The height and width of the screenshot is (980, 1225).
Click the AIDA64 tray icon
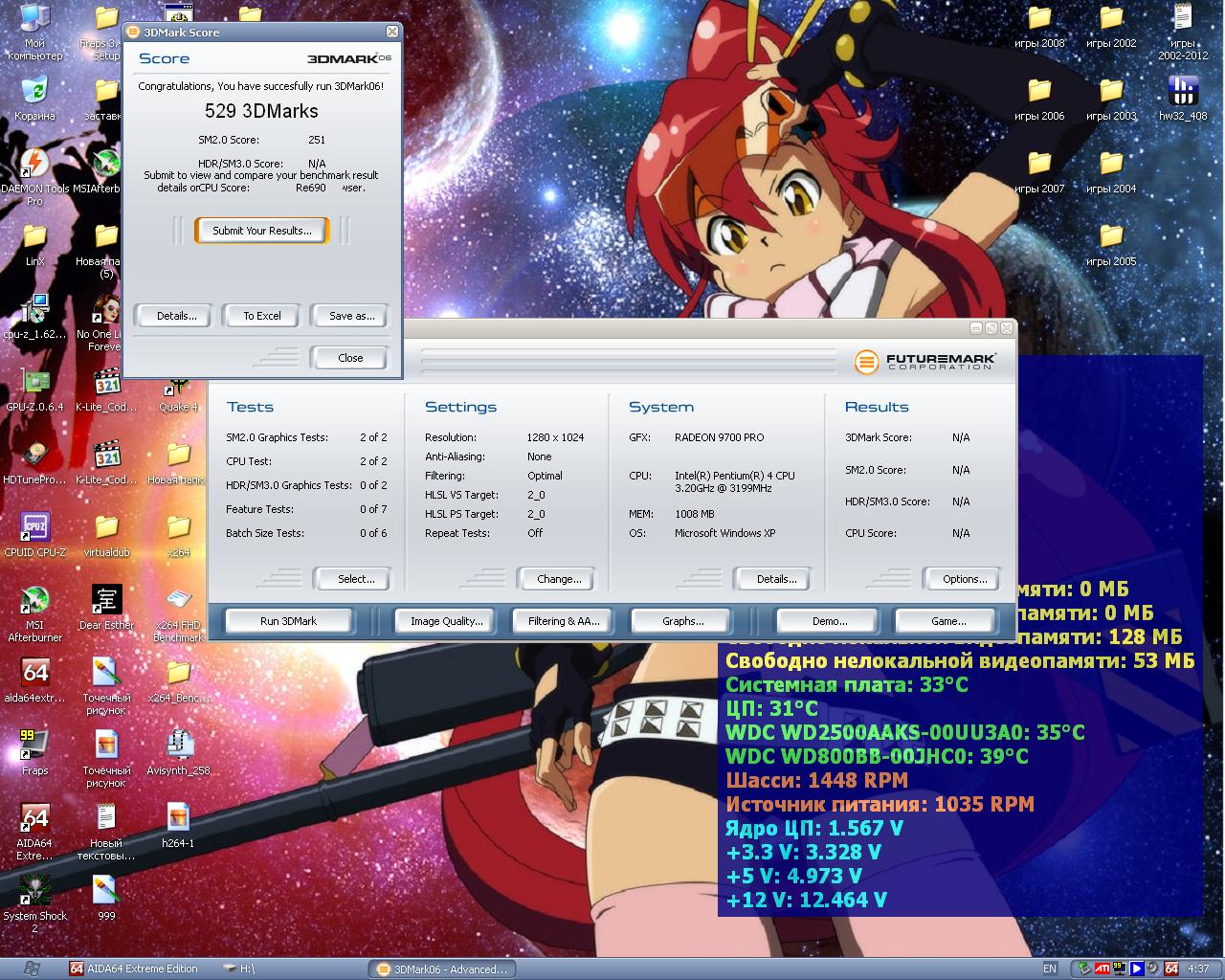click(x=1170, y=969)
